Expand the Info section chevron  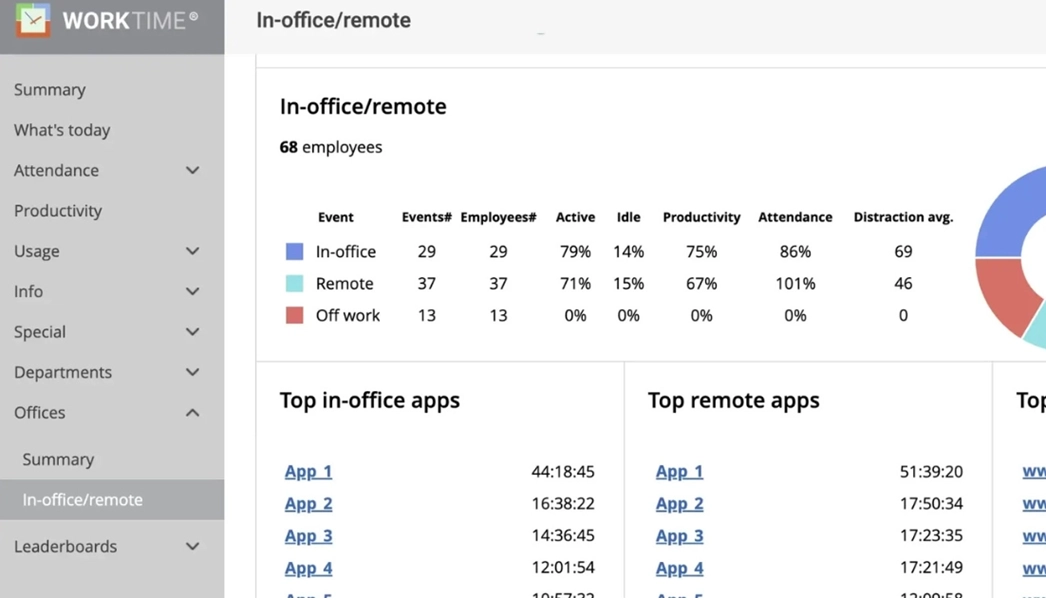pos(192,292)
